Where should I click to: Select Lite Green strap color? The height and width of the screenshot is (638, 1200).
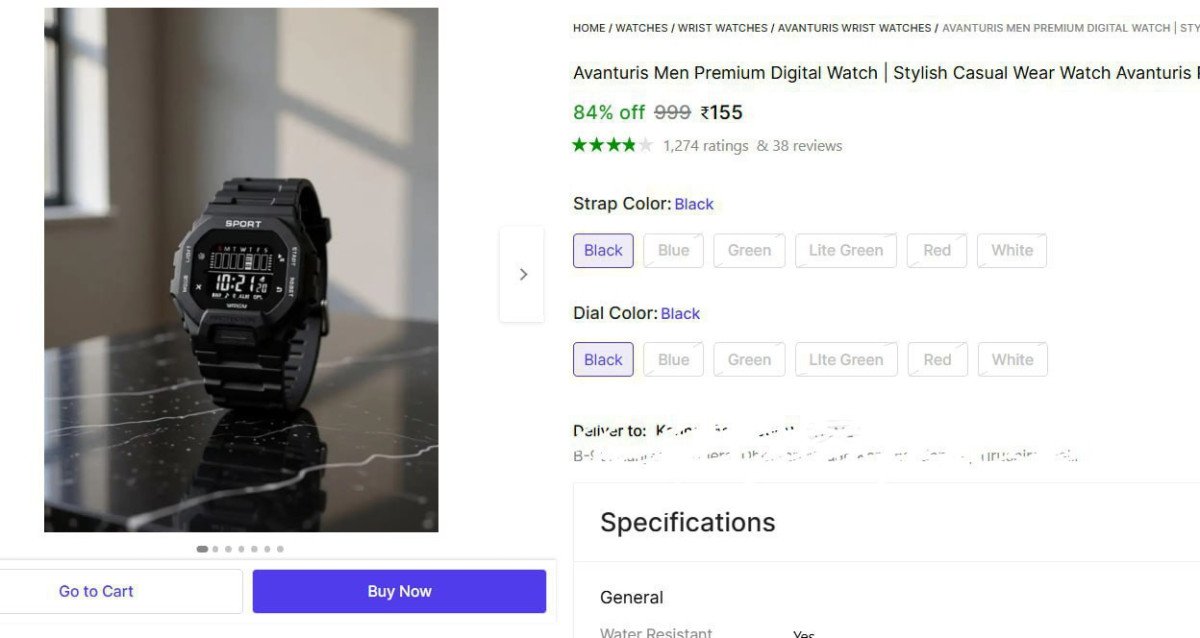click(846, 251)
